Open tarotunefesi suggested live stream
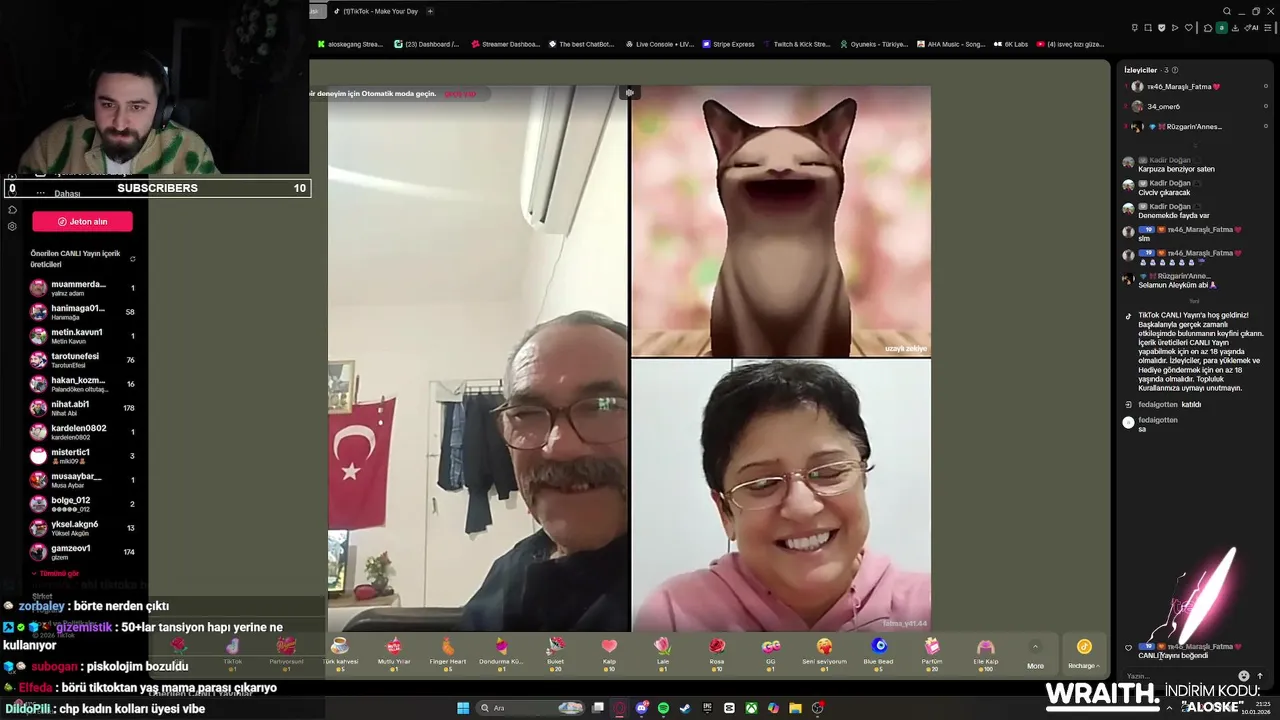 pyautogui.click(x=82, y=360)
